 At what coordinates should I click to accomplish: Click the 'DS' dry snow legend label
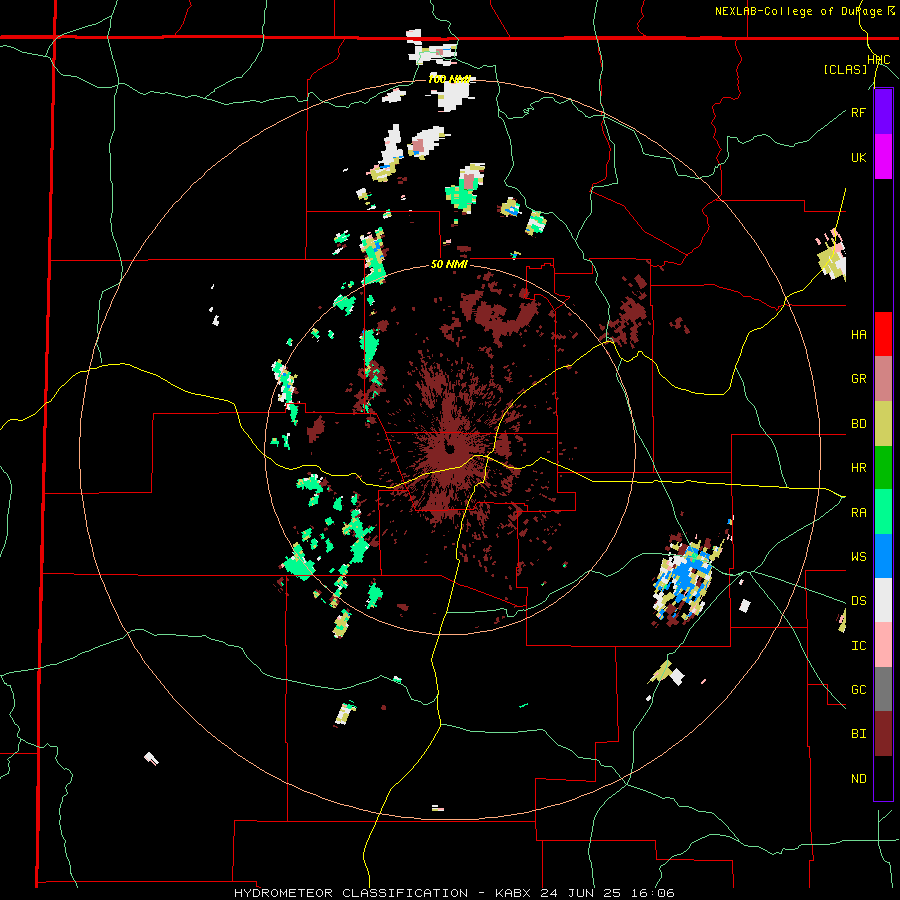coord(858,601)
